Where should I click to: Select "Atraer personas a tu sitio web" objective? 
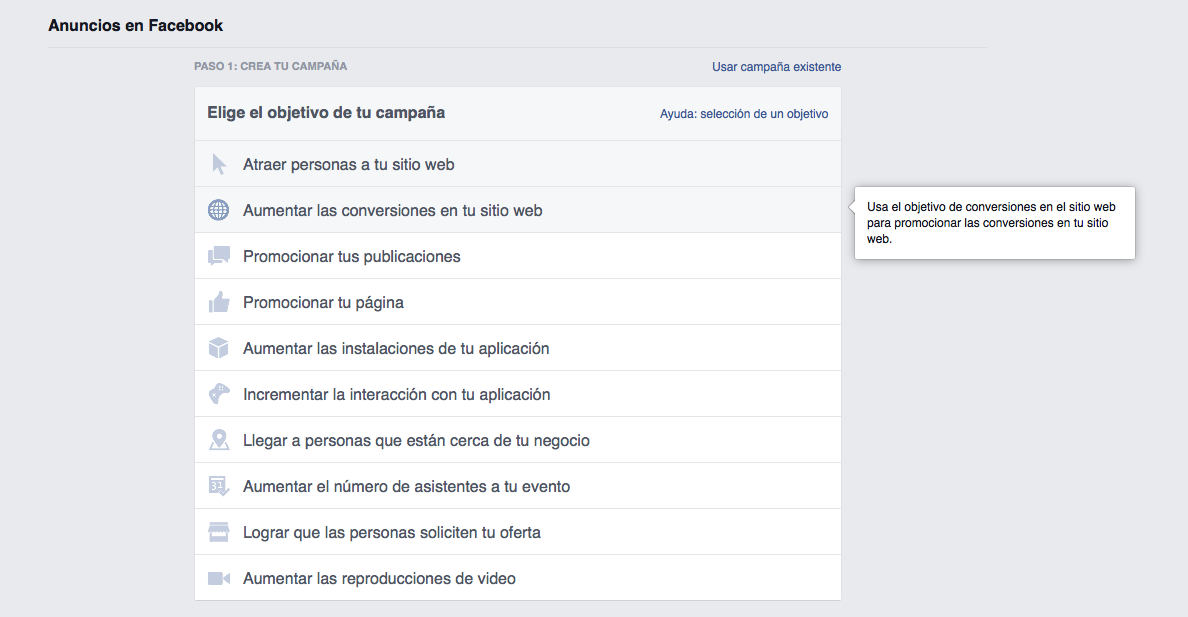point(517,164)
